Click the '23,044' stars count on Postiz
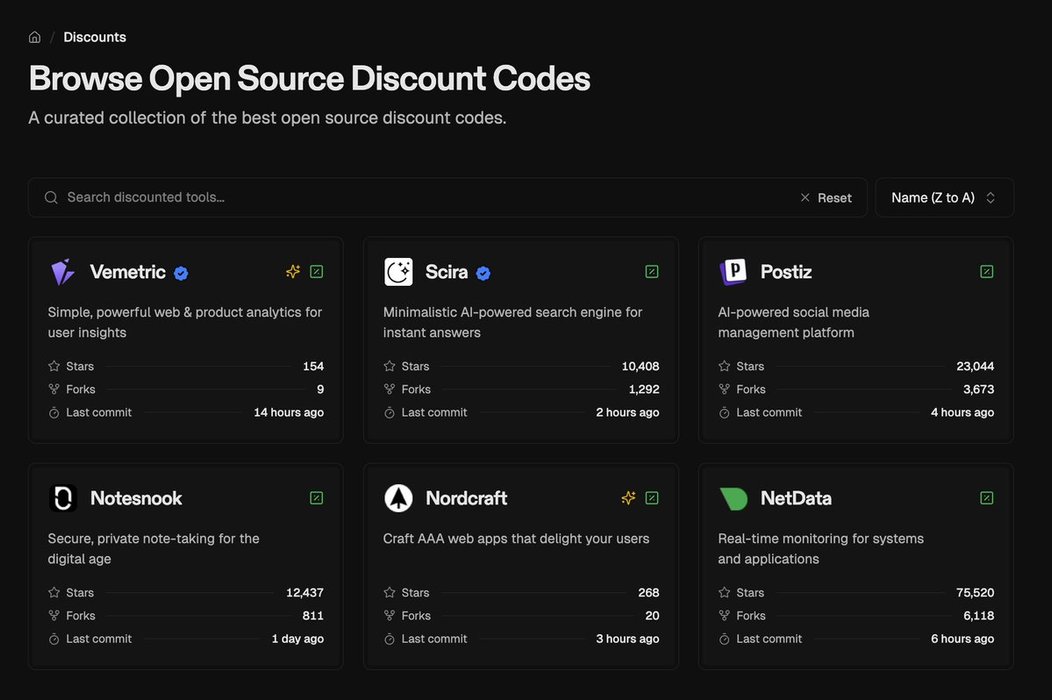 click(975, 366)
